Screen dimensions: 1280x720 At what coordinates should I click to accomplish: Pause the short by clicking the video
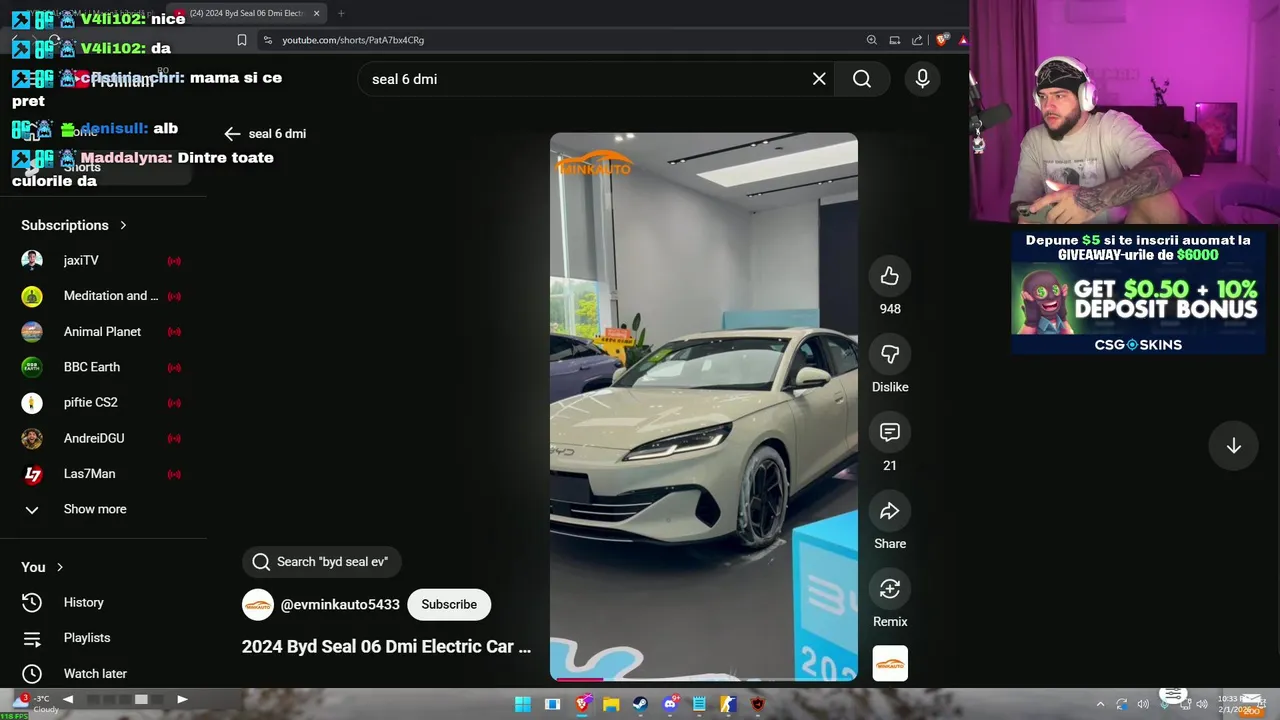(x=703, y=405)
